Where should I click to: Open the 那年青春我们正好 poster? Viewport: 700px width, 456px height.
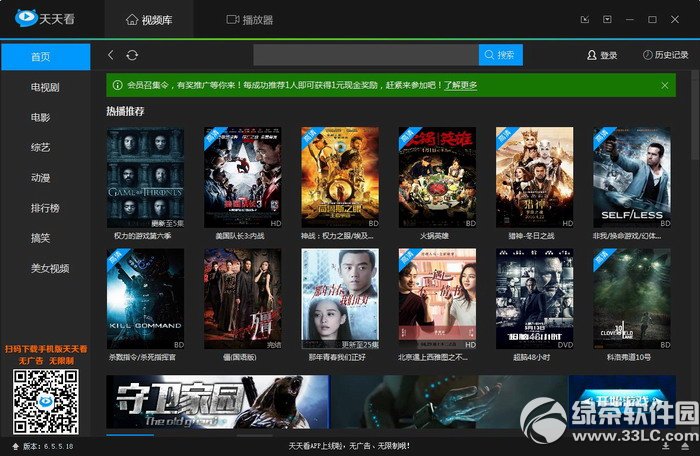[x=340, y=299]
